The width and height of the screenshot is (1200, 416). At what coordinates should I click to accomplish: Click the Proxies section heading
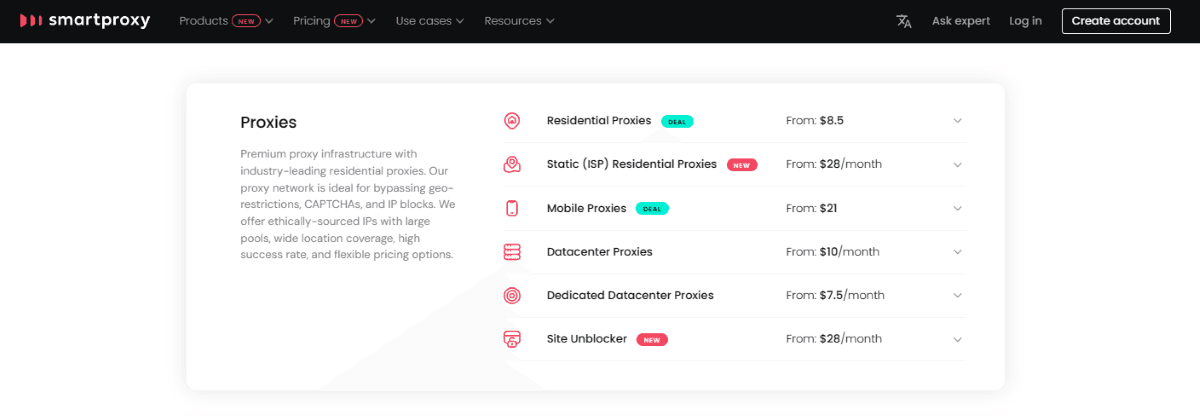[x=269, y=123]
